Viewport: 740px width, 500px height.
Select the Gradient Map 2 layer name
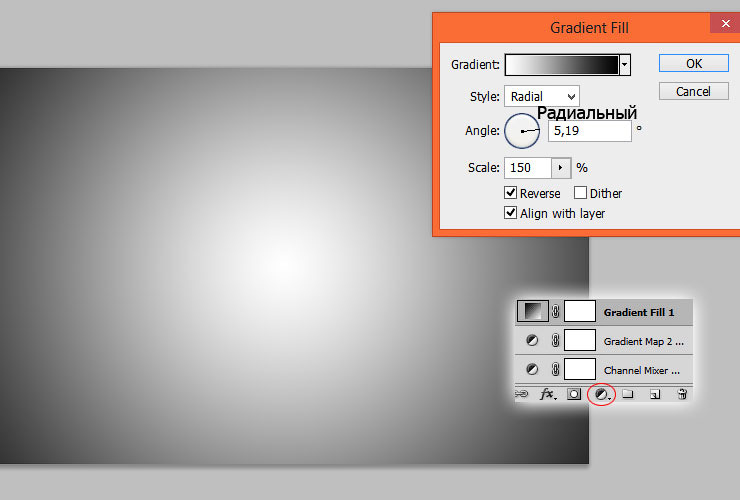point(644,341)
